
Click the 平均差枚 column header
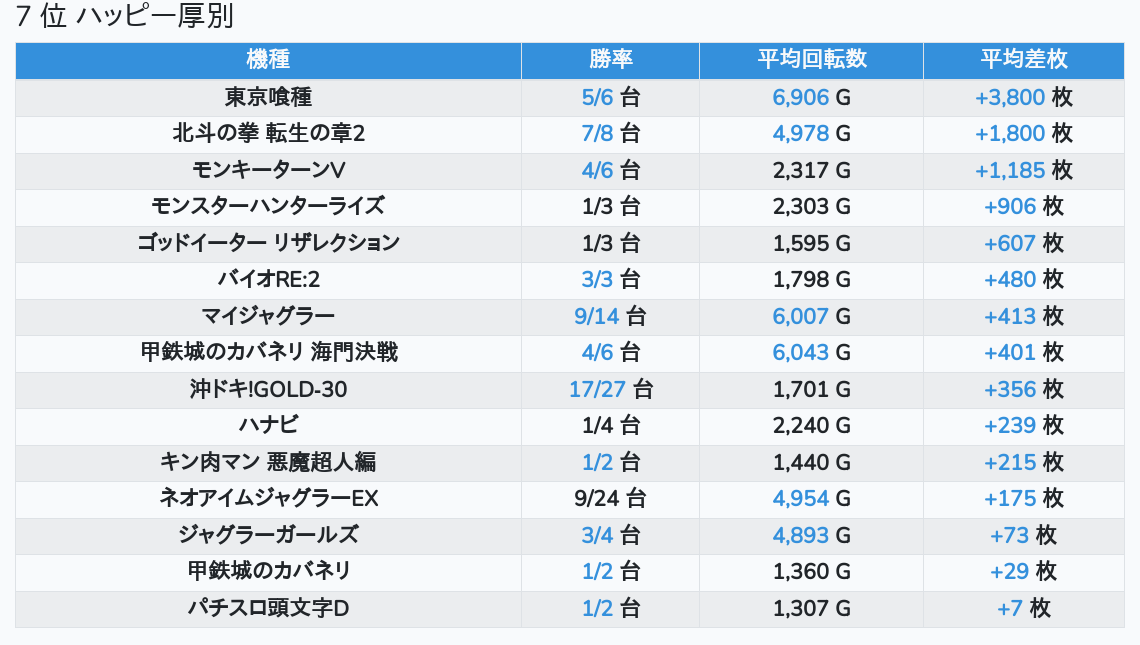[1023, 60]
